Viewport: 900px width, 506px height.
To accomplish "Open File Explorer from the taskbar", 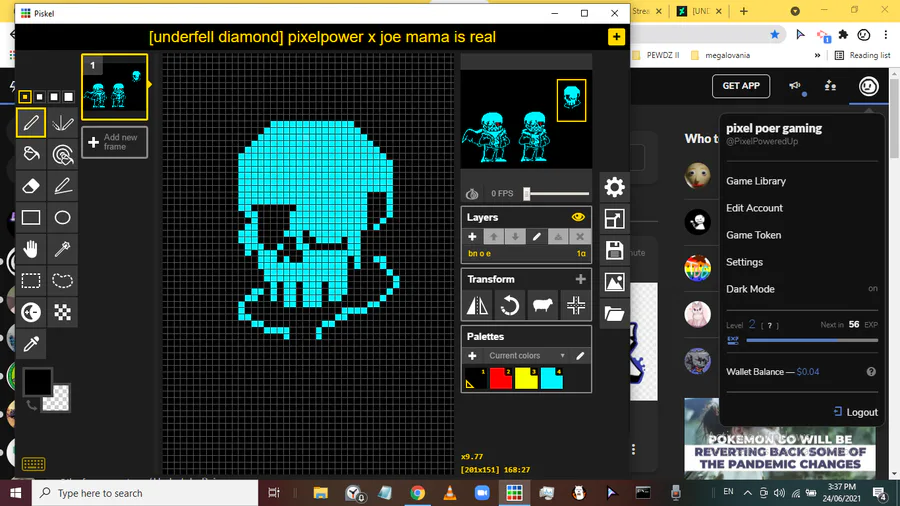I will pos(320,493).
